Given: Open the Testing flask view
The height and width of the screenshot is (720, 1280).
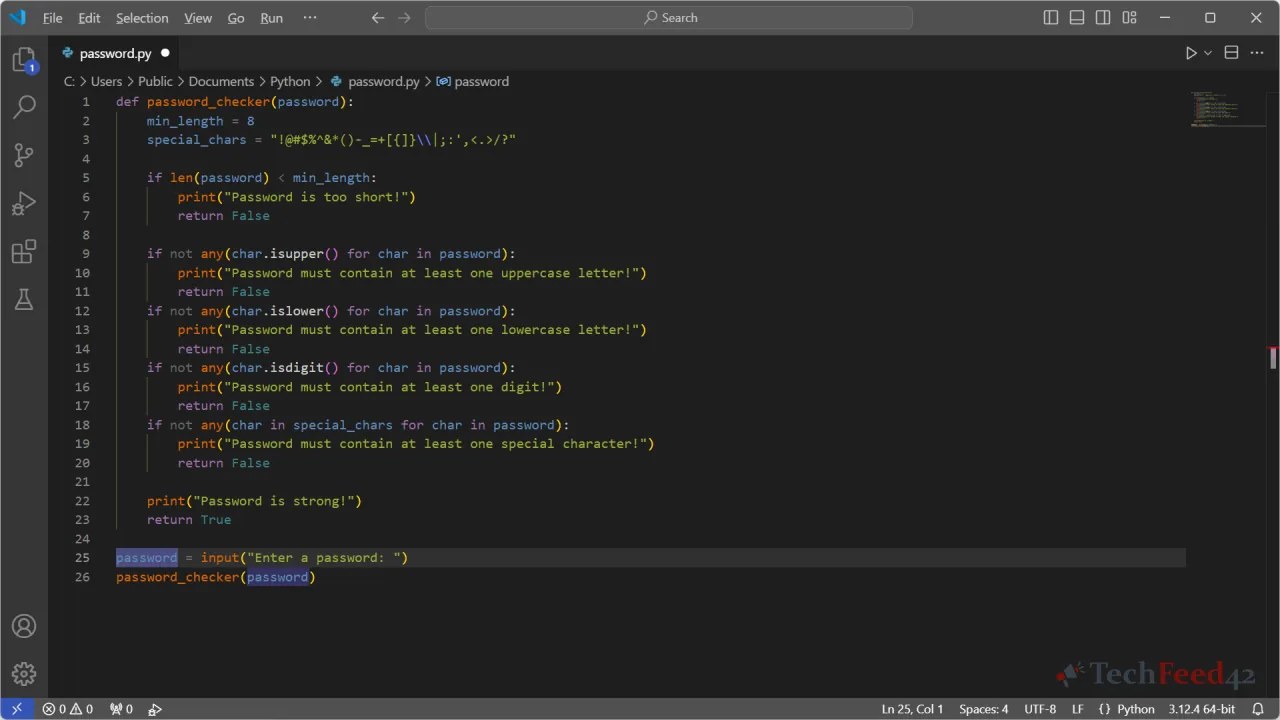Looking at the screenshot, I should (x=24, y=299).
